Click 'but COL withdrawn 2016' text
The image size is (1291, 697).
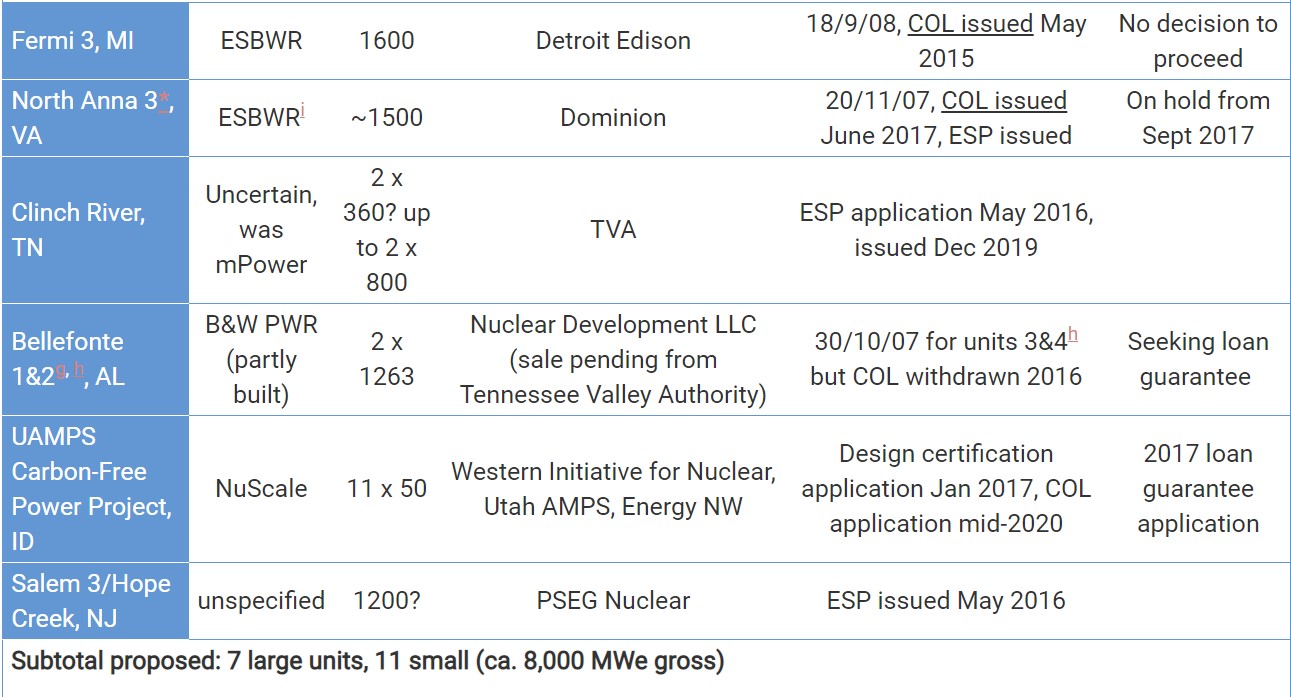point(946,377)
